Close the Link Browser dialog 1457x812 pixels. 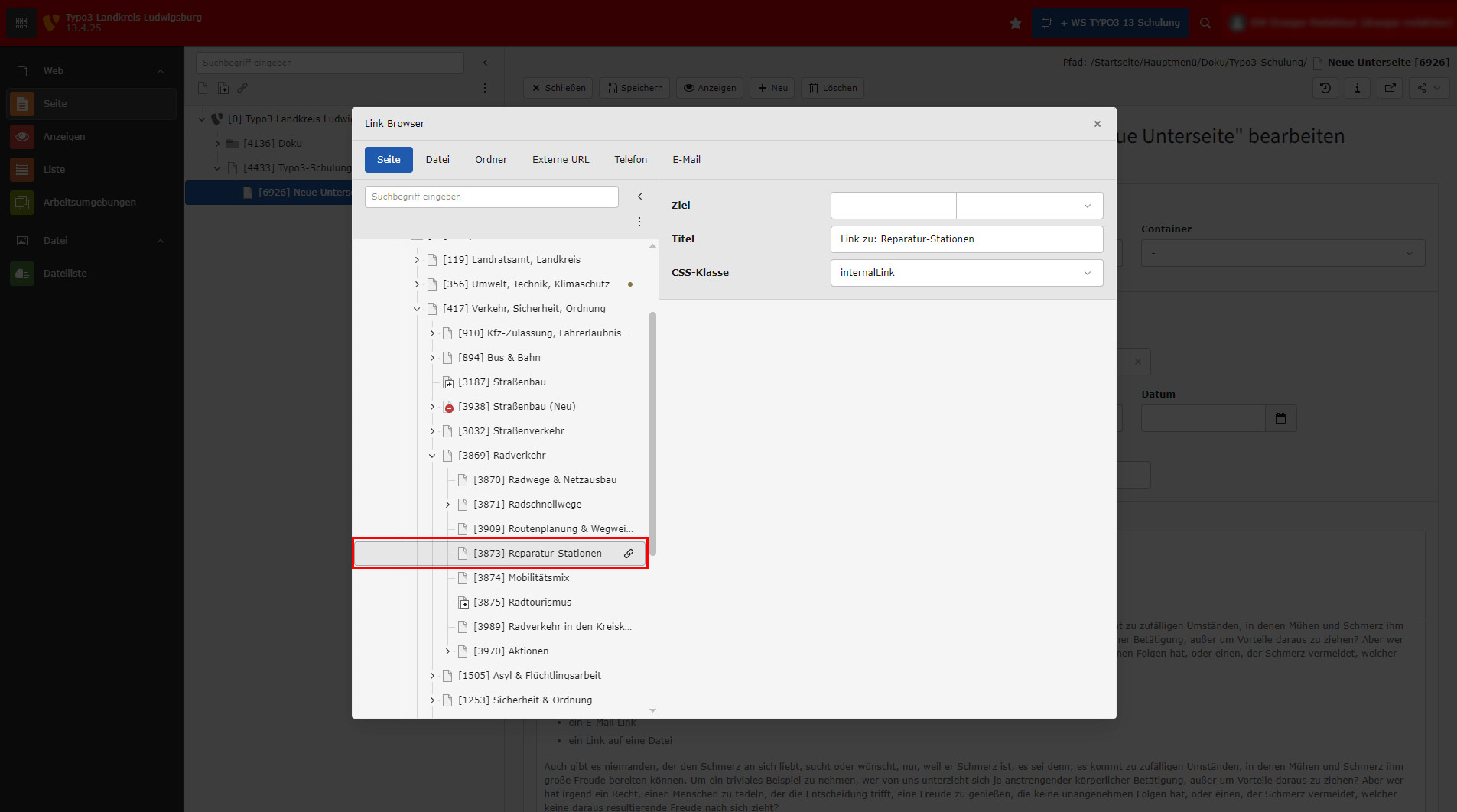click(x=1097, y=124)
